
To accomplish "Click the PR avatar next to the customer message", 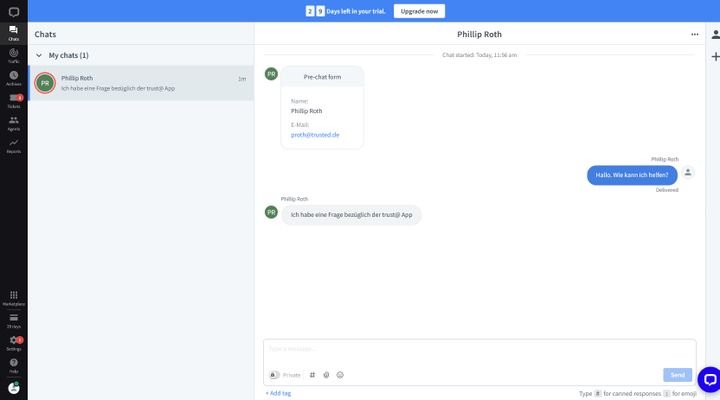I will (x=271, y=212).
